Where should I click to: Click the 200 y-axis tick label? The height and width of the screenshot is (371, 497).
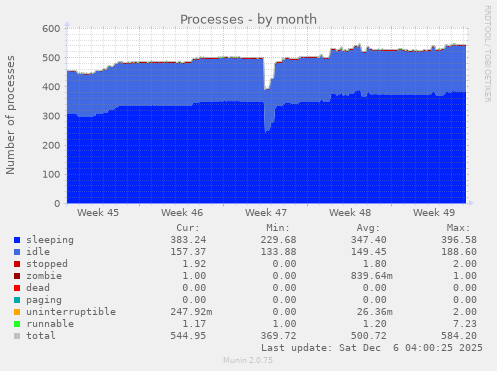(x=51, y=145)
